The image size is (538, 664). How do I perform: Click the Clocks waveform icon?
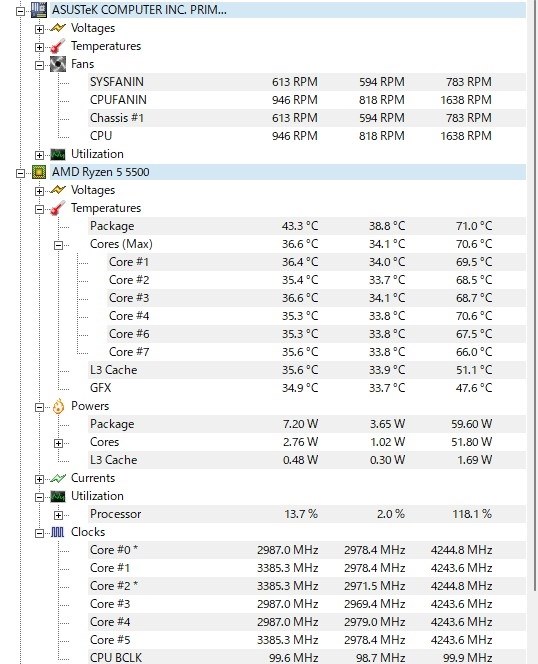[x=58, y=532]
